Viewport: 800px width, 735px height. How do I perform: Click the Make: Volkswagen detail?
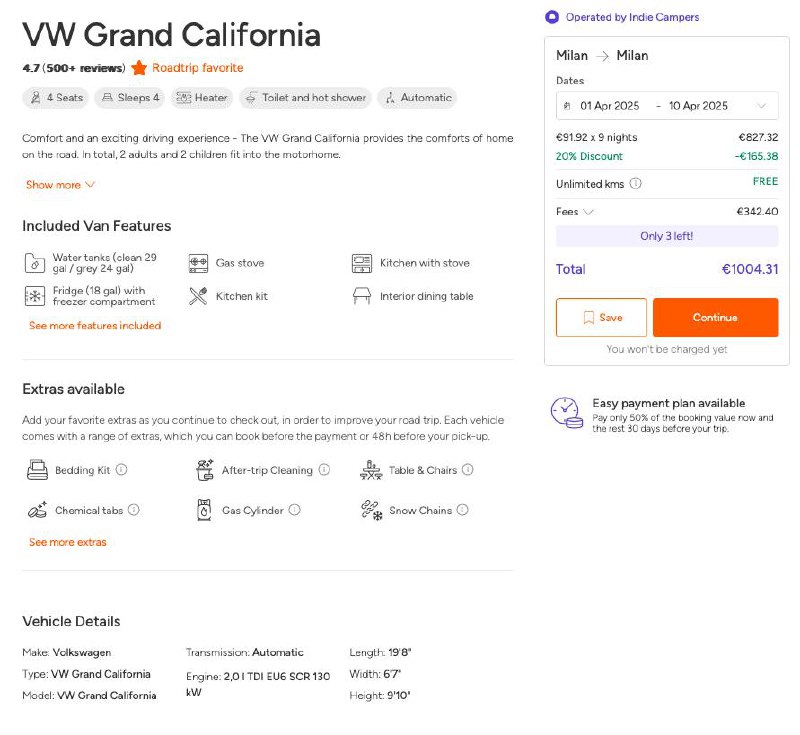[x=67, y=652]
